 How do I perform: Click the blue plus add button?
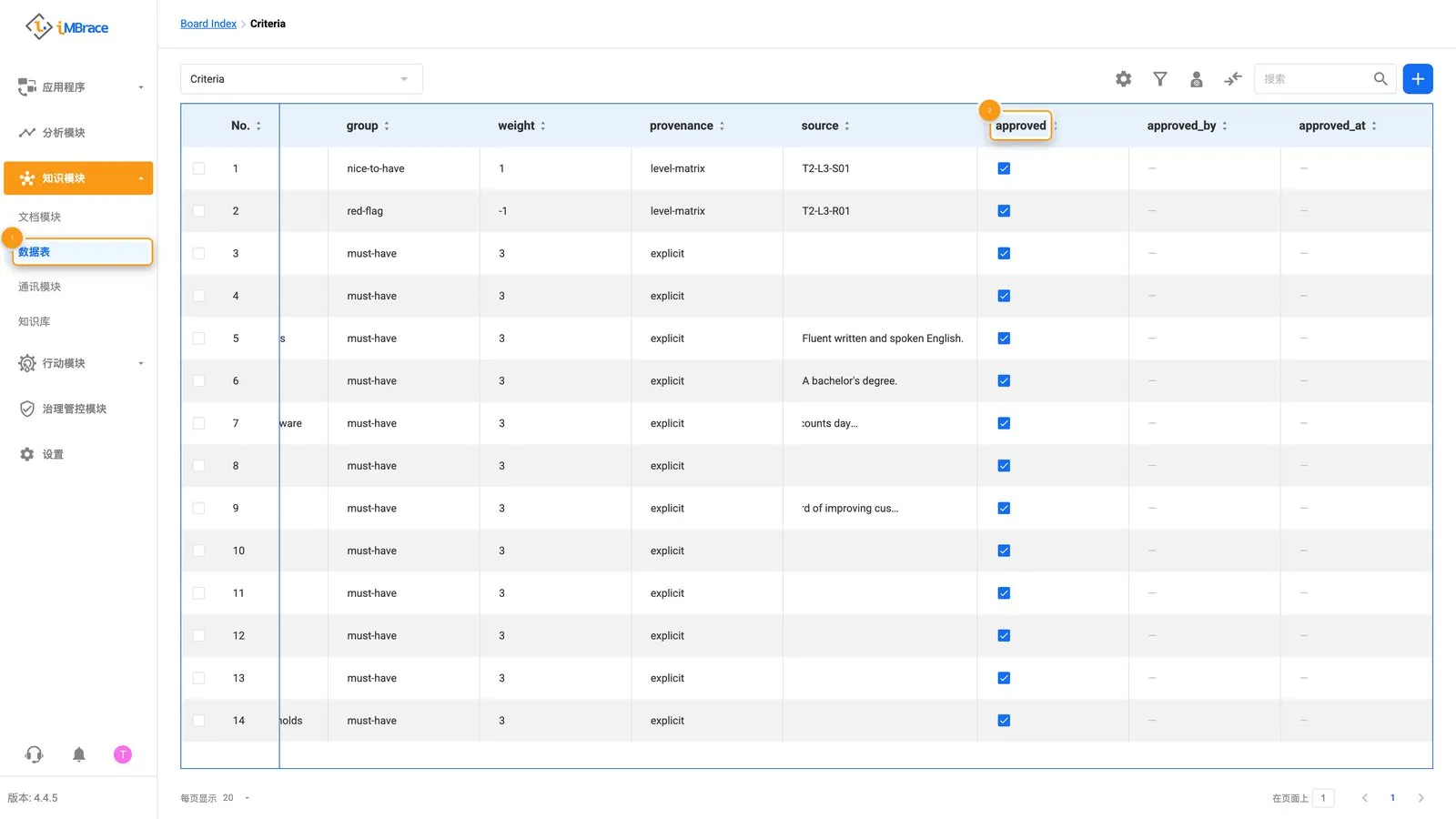tap(1418, 79)
